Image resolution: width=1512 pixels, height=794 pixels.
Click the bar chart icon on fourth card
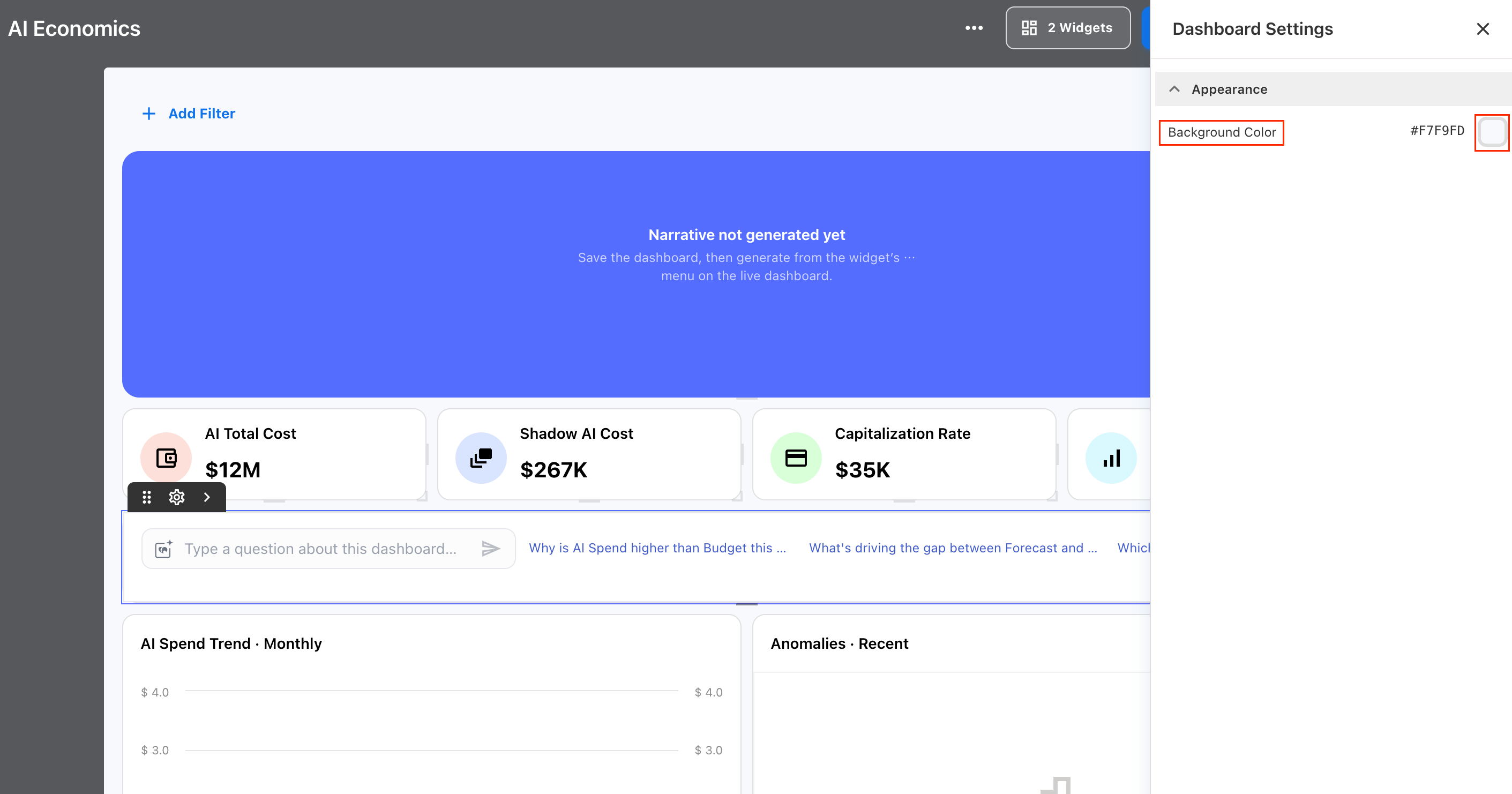[x=1111, y=458]
